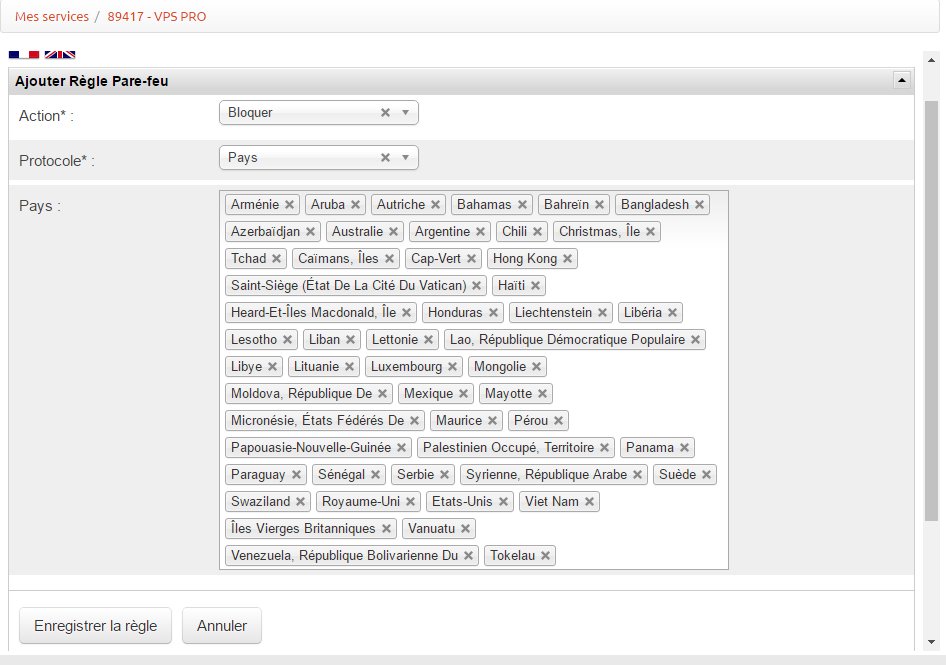Delete the Bangladesh tag

click(700, 205)
